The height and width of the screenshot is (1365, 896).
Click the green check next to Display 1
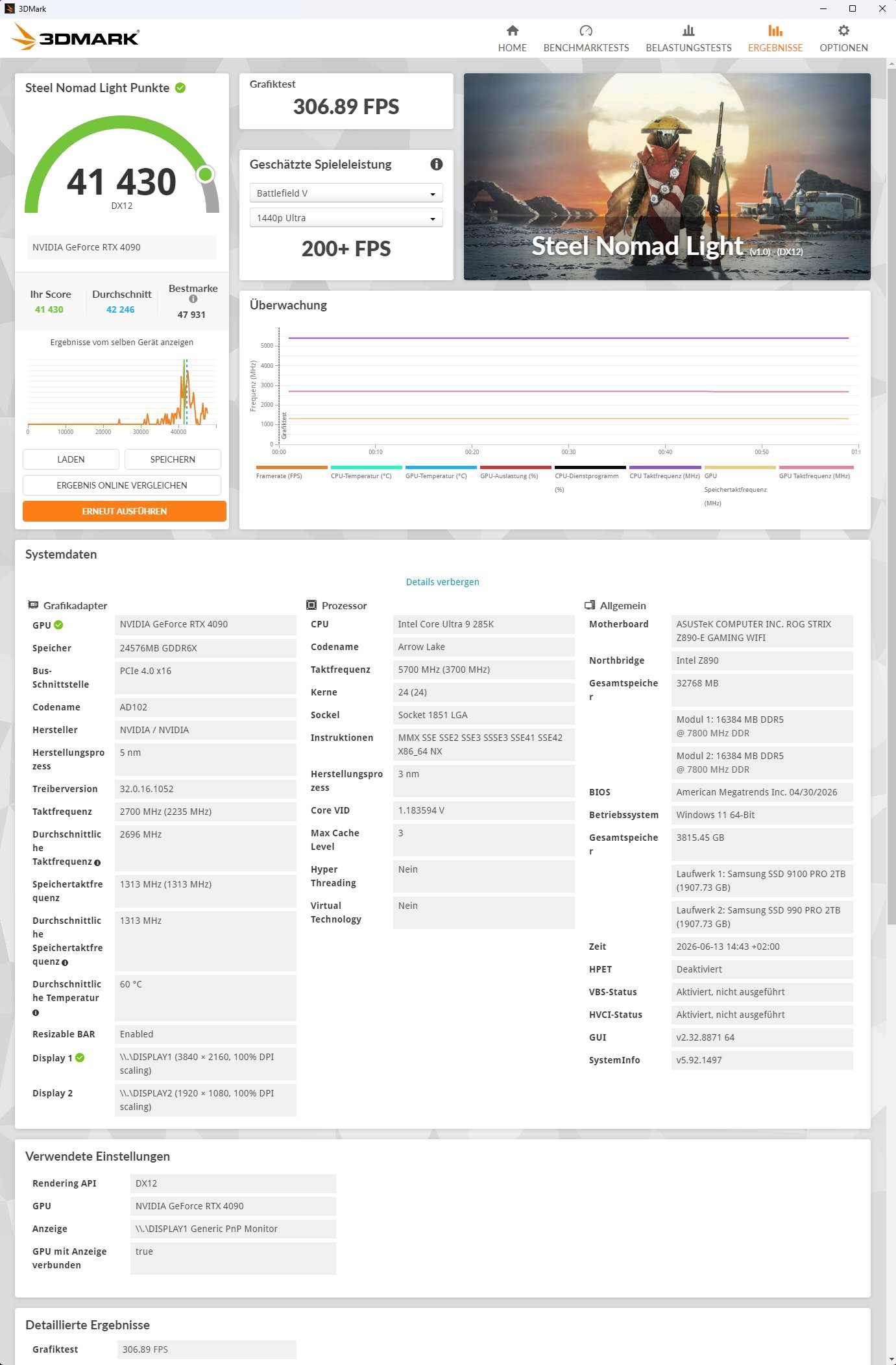tap(80, 1057)
